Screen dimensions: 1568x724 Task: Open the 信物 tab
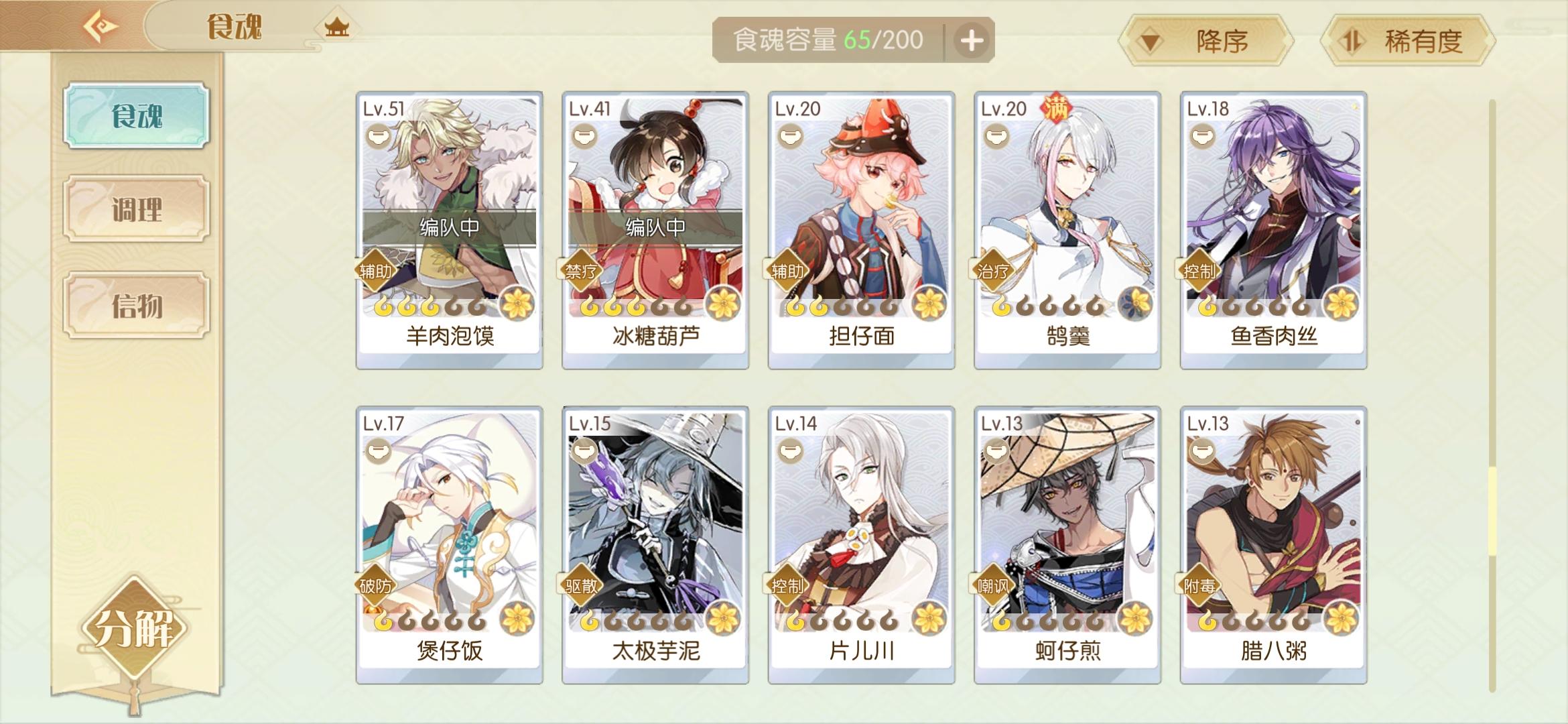pos(137,306)
